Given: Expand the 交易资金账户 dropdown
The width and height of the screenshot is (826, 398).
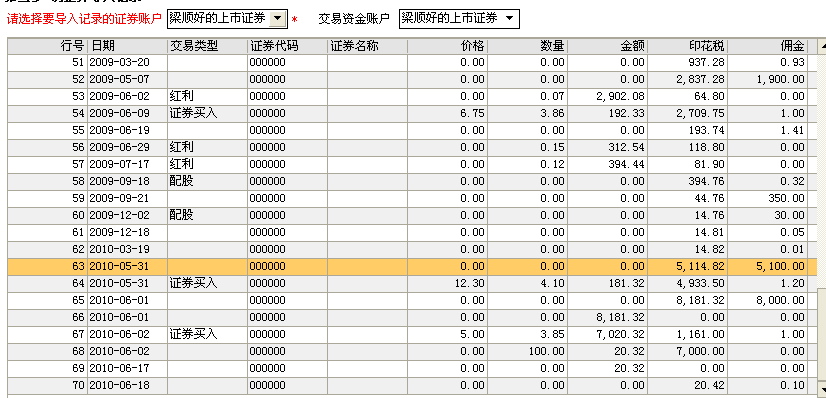Looking at the screenshot, I should pos(509,19).
